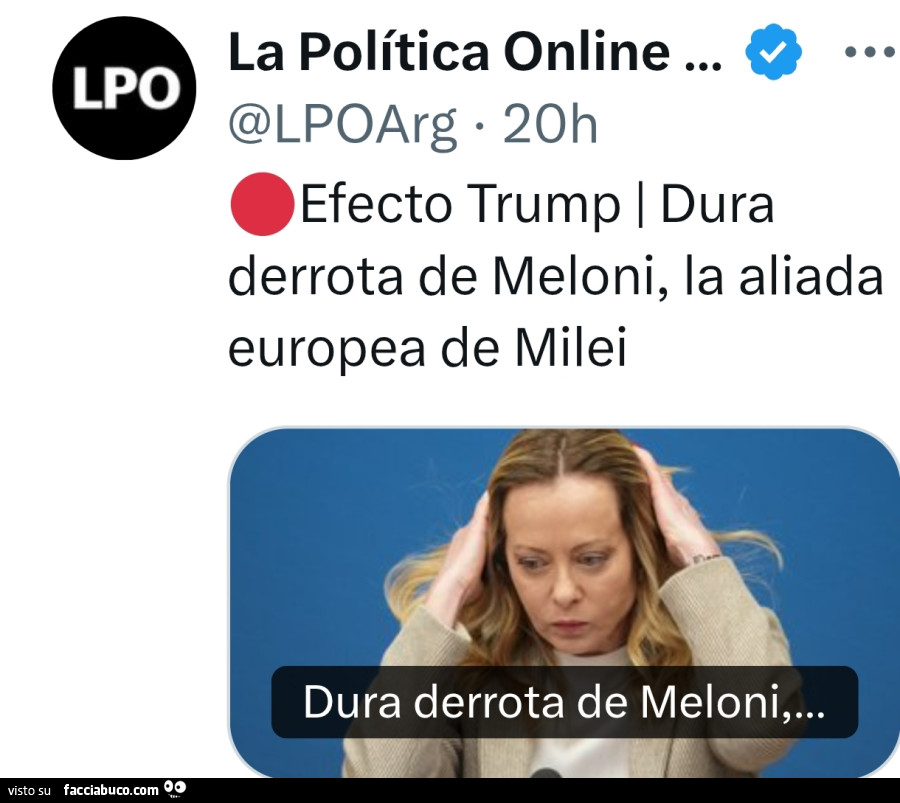Open the LPO profile avatar
This screenshot has width=900, height=803.
124,88
